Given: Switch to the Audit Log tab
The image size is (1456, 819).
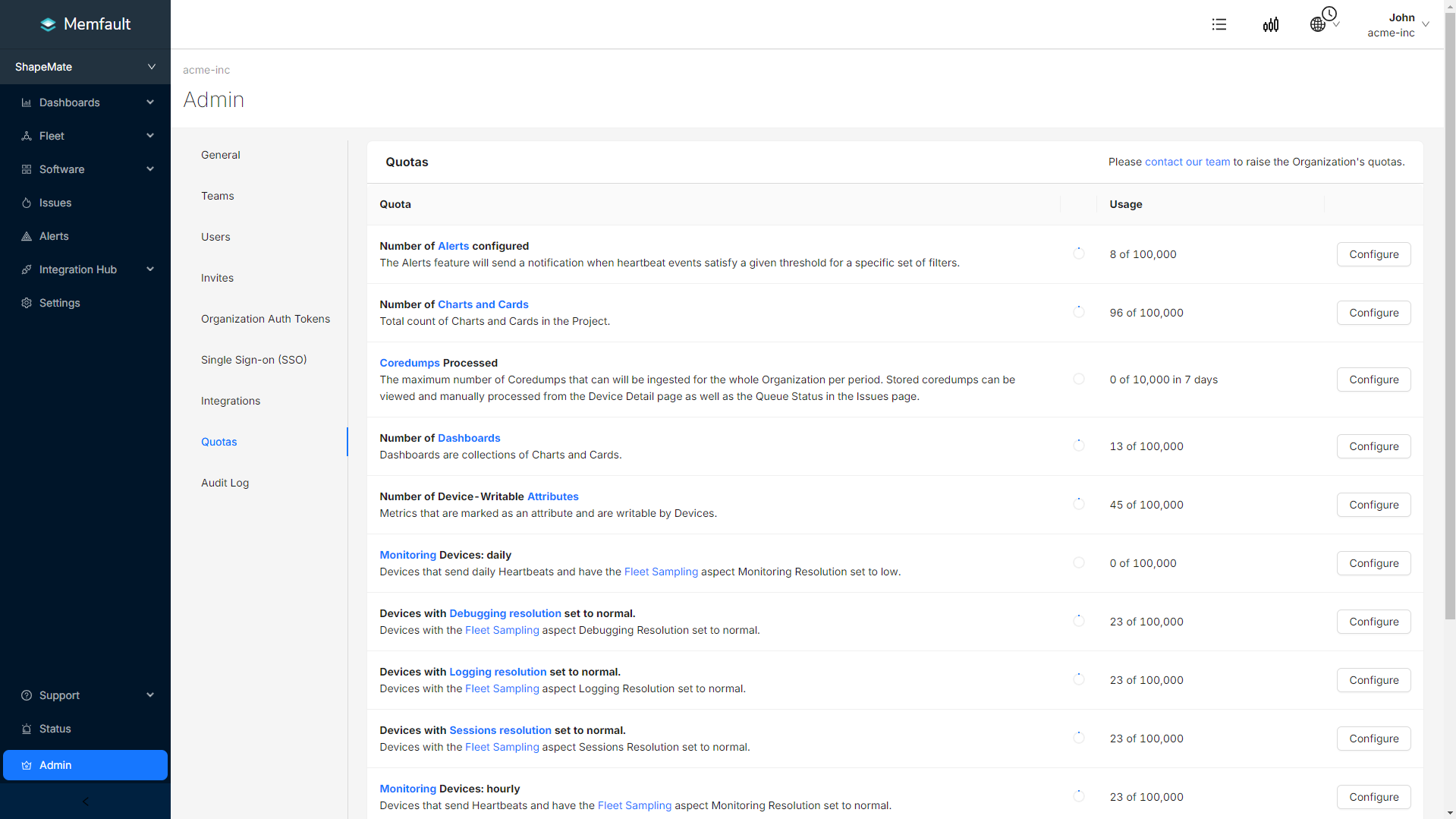Looking at the screenshot, I should tap(225, 483).
